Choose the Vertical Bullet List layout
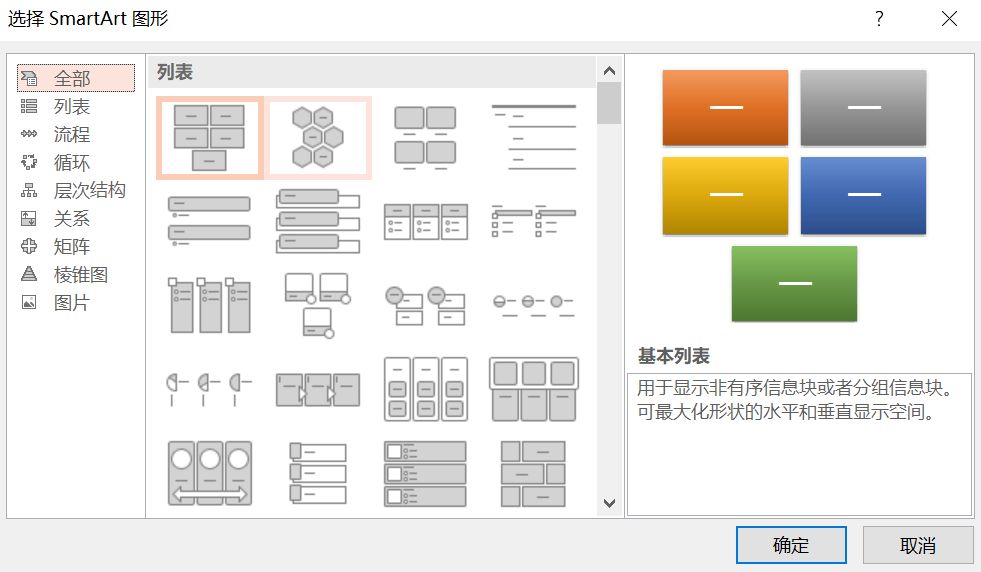The width and height of the screenshot is (981, 572). point(210,221)
